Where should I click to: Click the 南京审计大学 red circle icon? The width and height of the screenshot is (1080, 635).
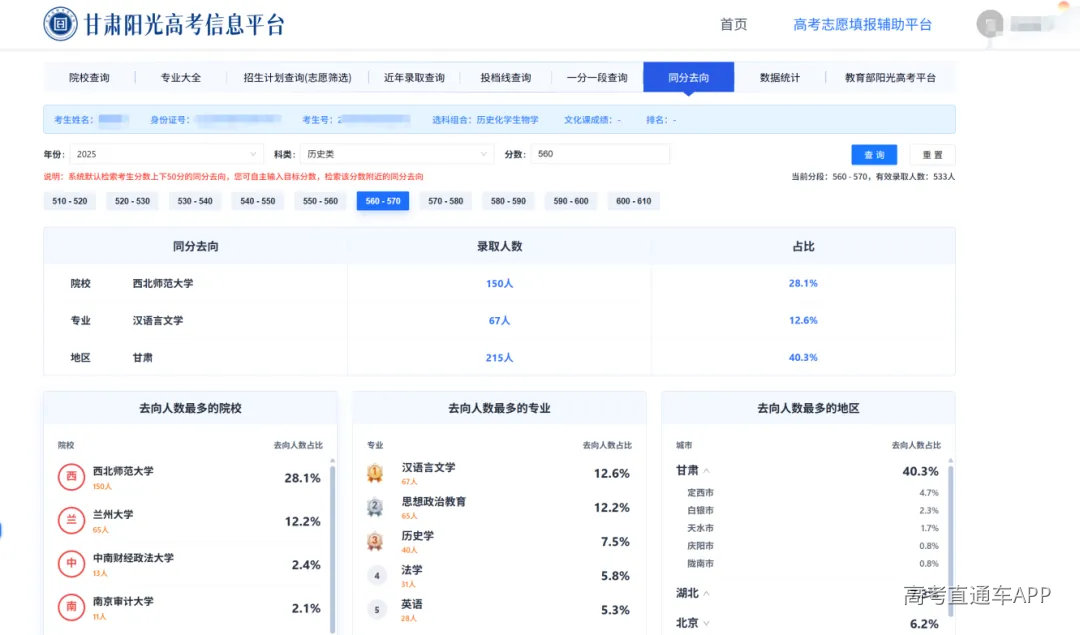pyautogui.click(x=71, y=607)
